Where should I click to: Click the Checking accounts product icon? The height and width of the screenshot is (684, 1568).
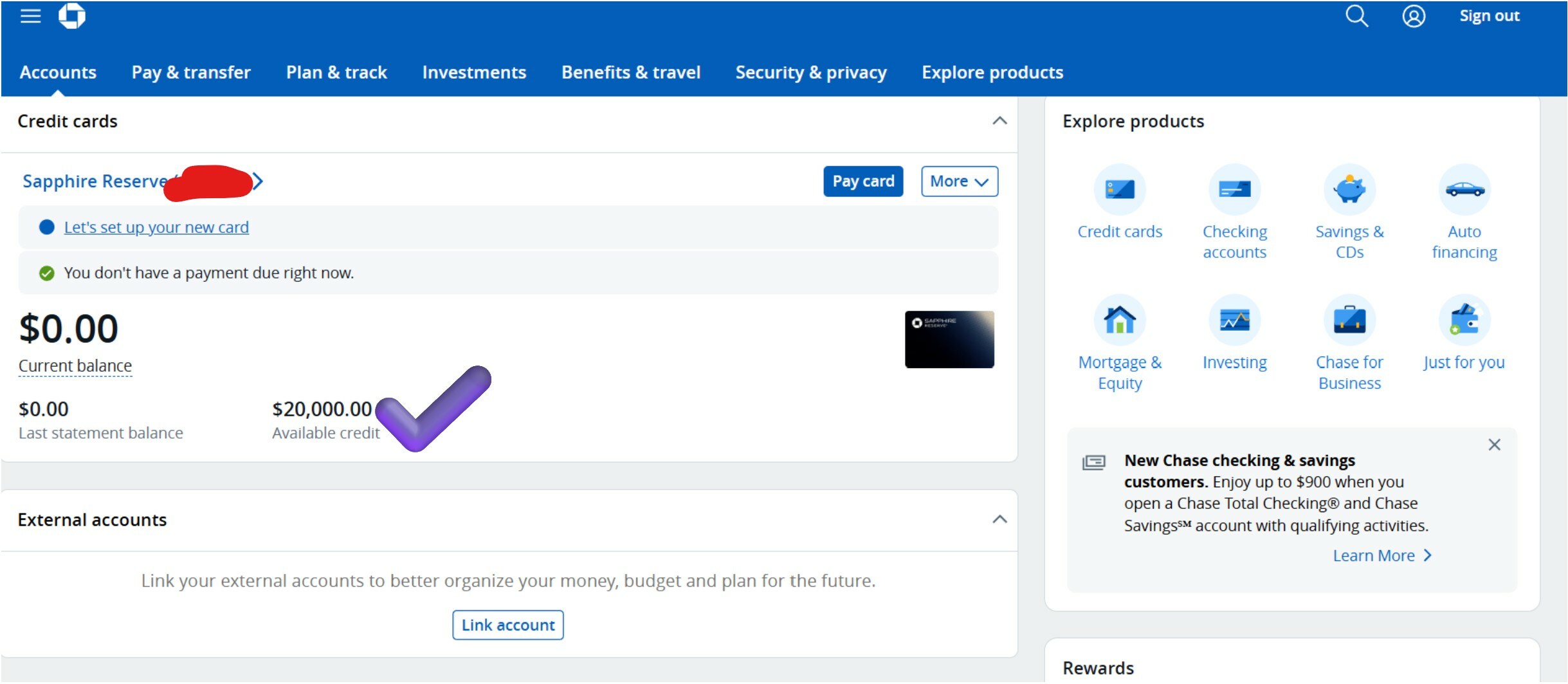[x=1234, y=189]
